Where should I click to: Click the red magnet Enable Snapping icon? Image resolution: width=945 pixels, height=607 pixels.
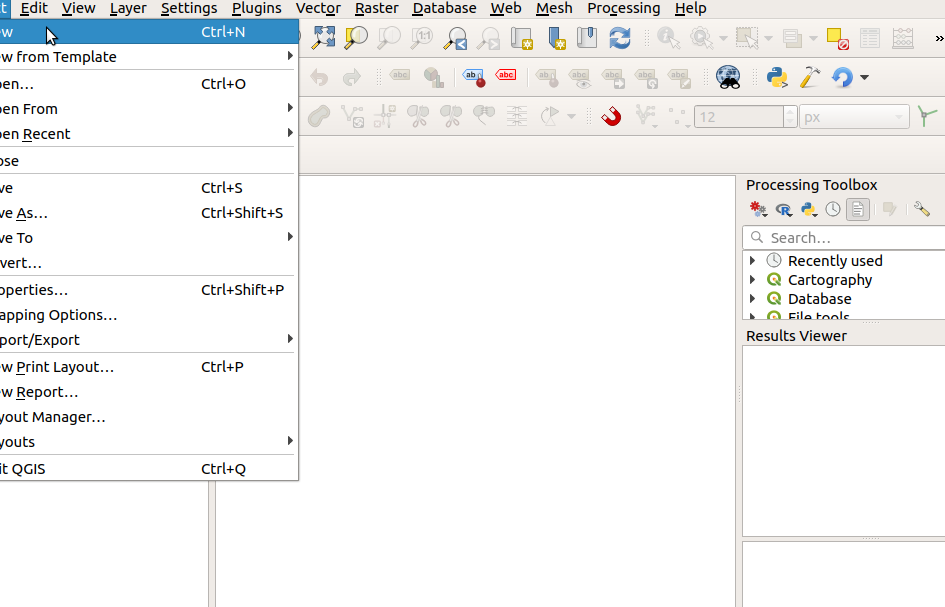pyautogui.click(x=611, y=117)
